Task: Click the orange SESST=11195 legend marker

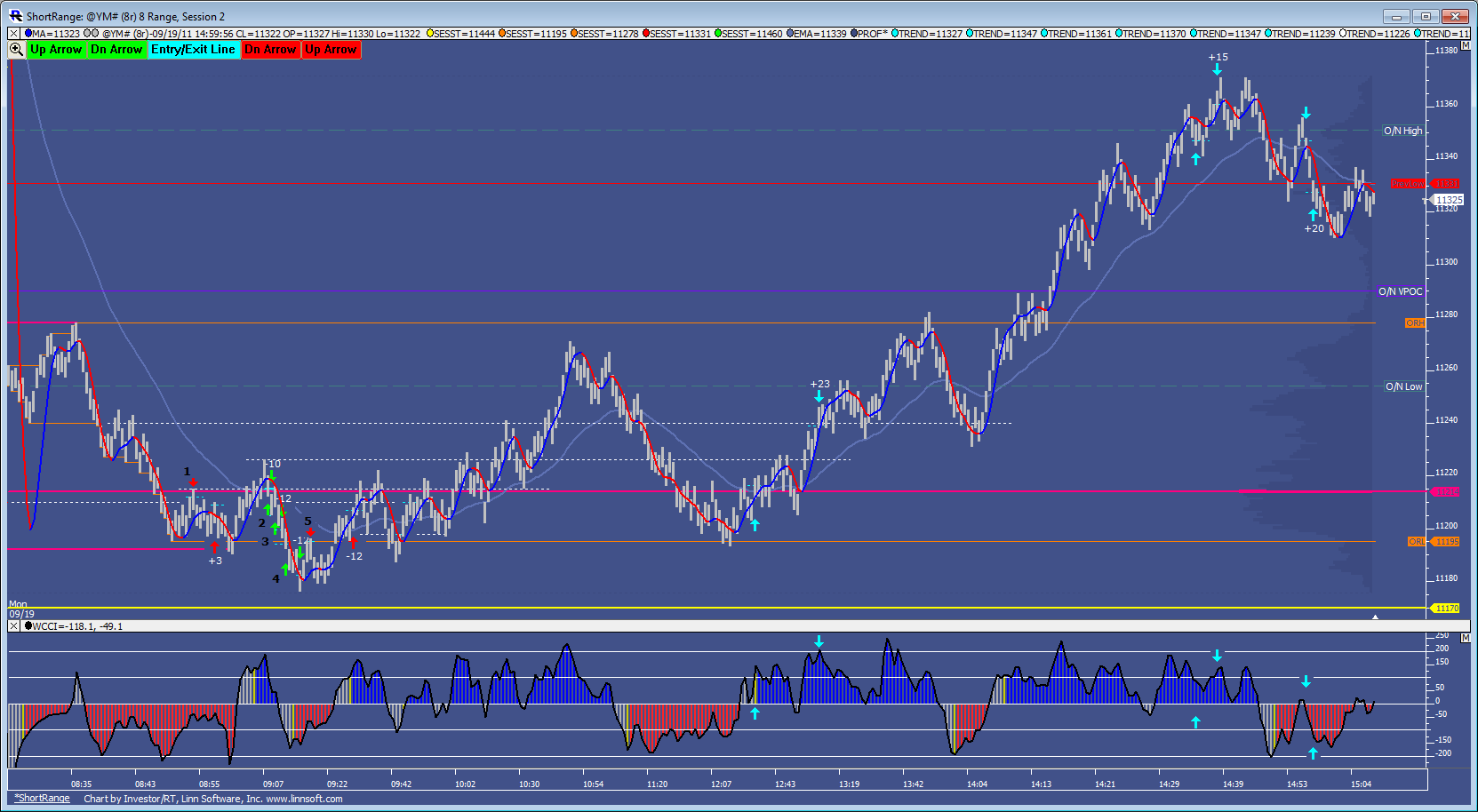Action: pos(502,34)
